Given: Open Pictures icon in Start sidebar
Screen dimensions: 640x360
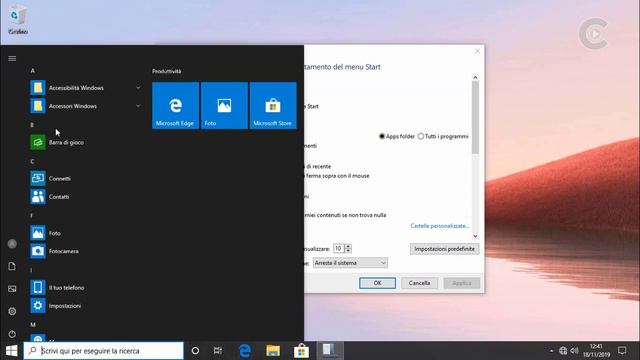Looking at the screenshot, I should tap(12, 289).
